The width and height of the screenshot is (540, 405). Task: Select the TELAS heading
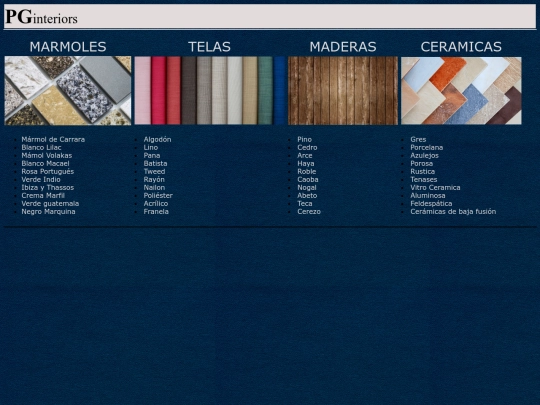click(x=209, y=47)
